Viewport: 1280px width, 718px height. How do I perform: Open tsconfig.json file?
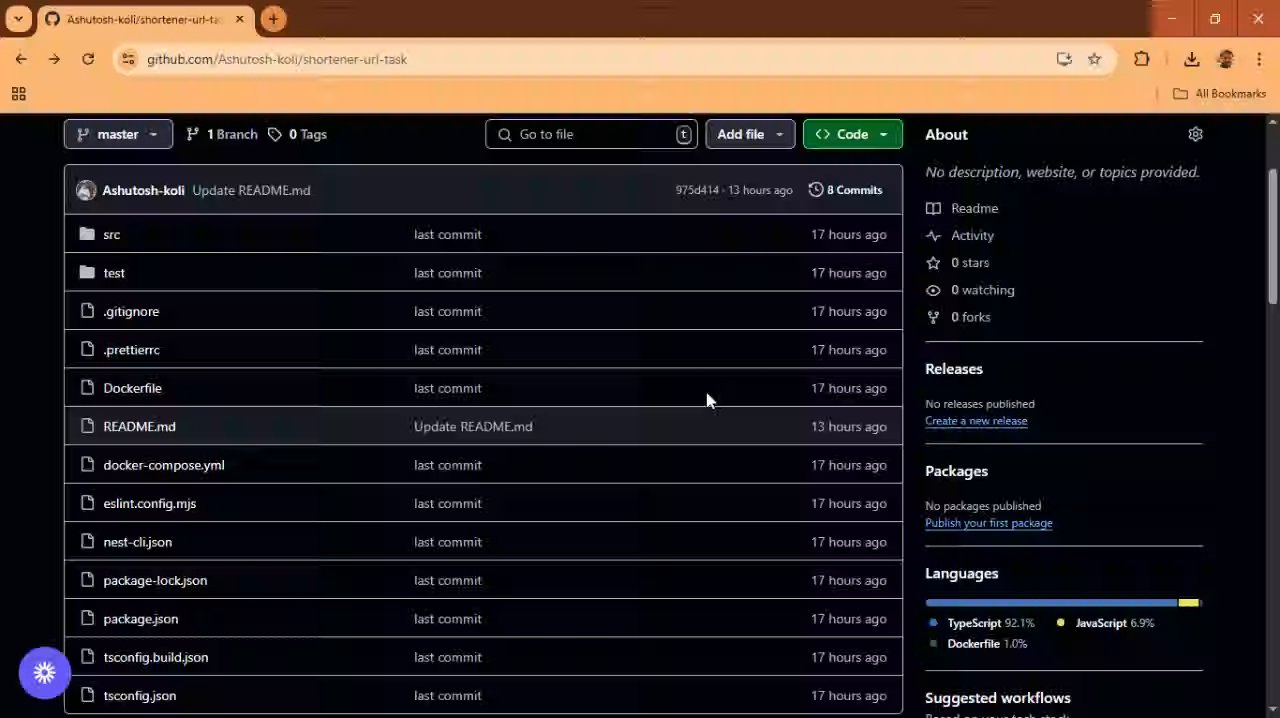(139, 696)
